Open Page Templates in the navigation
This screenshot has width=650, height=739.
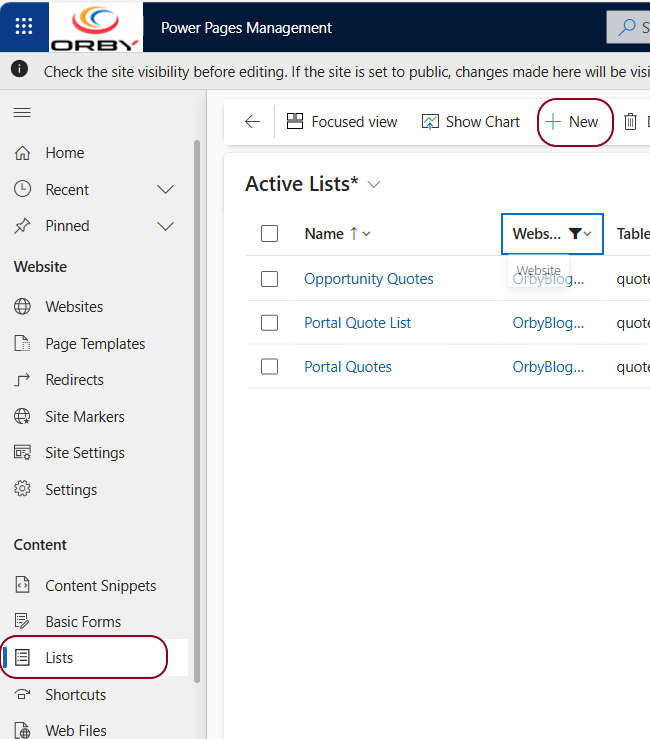coord(94,344)
